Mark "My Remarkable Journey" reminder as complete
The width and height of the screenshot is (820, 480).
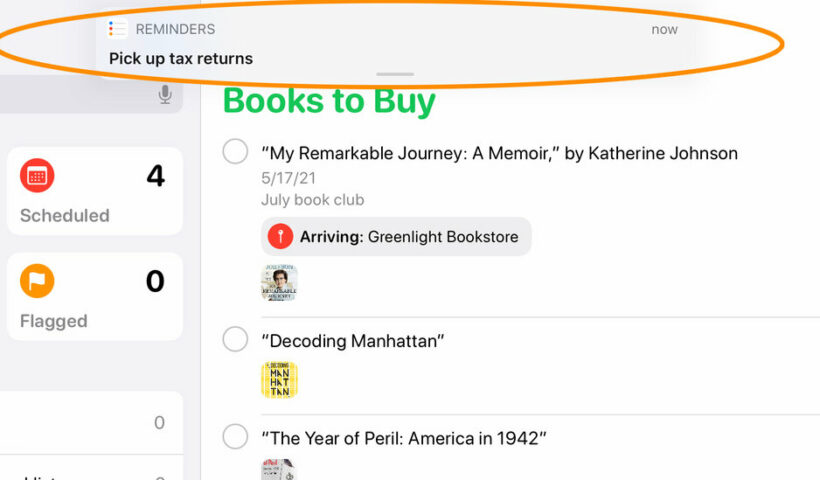click(235, 152)
